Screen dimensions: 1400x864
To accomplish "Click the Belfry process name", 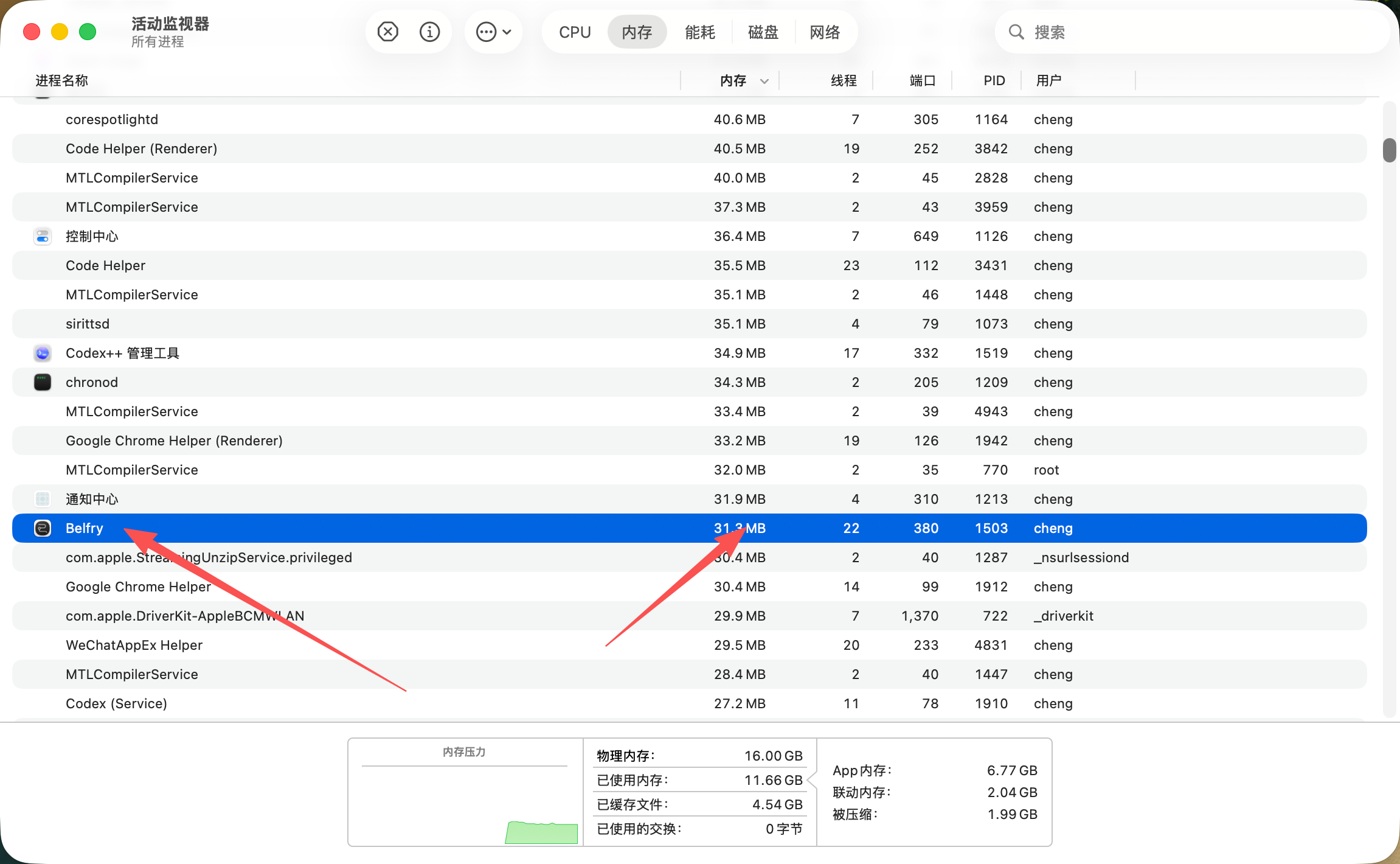I will pyautogui.click(x=85, y=528).
